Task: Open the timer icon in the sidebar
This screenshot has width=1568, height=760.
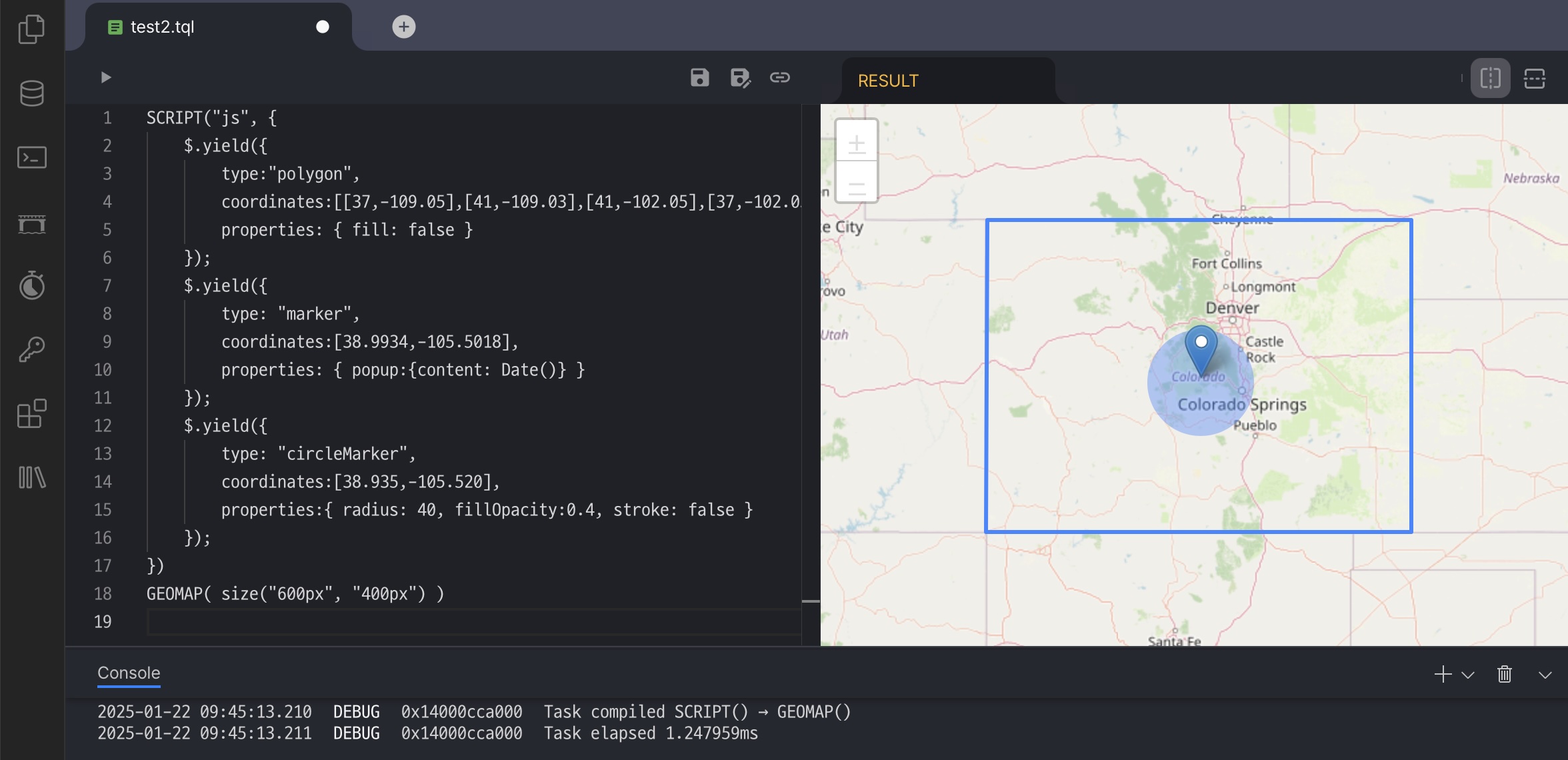Action: (x=31, y=286)
